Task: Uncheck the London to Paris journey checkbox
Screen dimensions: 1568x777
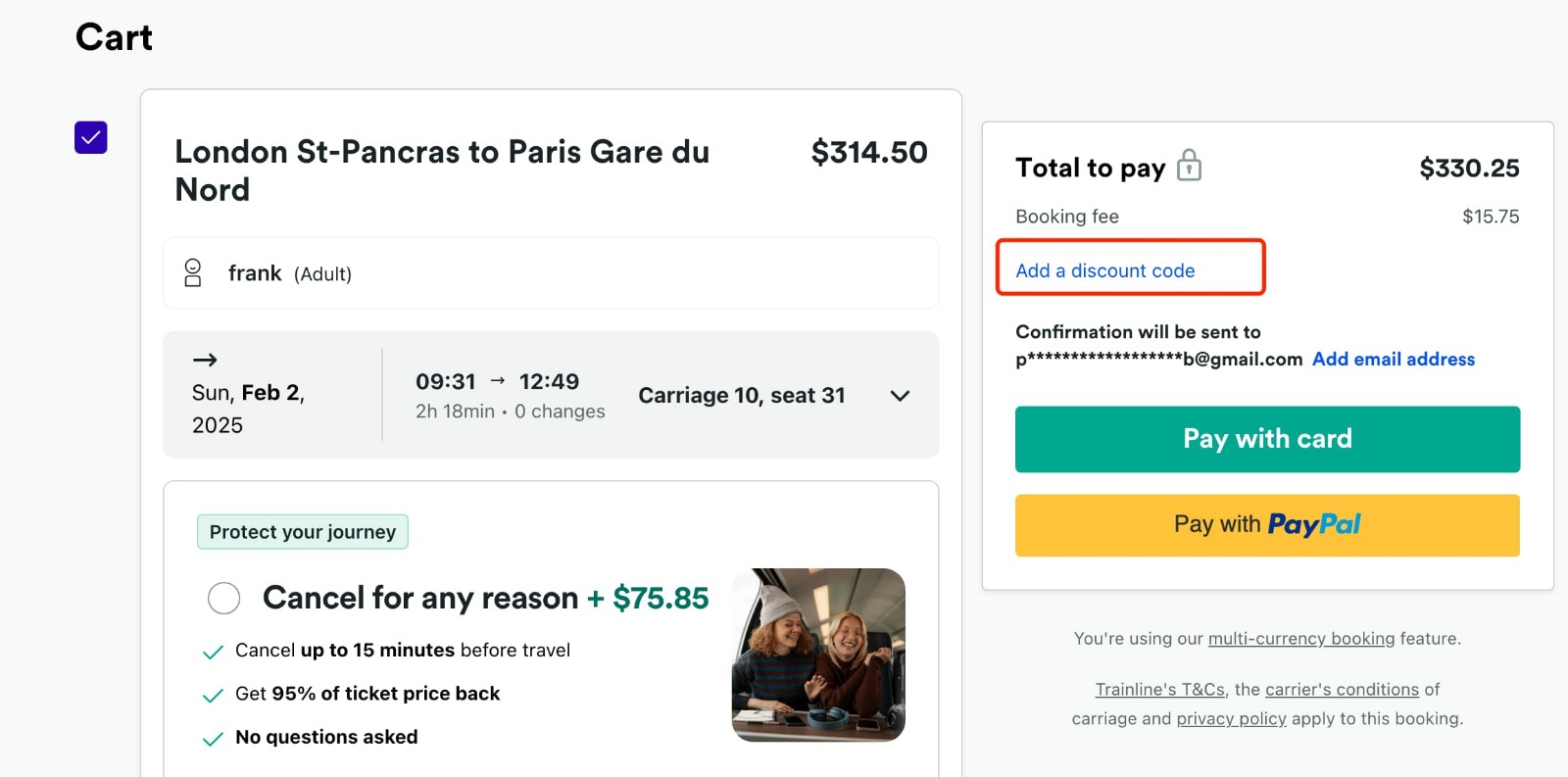Action: click(x=90, y=137)
